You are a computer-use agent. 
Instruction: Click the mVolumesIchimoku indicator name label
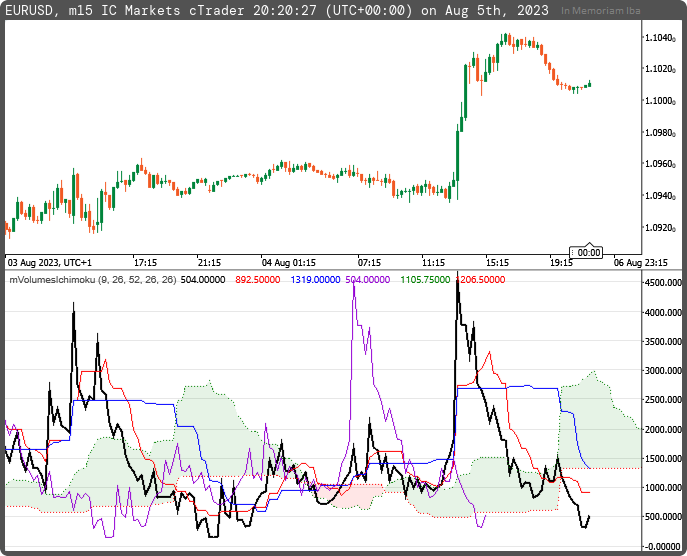tap(92, 282)
